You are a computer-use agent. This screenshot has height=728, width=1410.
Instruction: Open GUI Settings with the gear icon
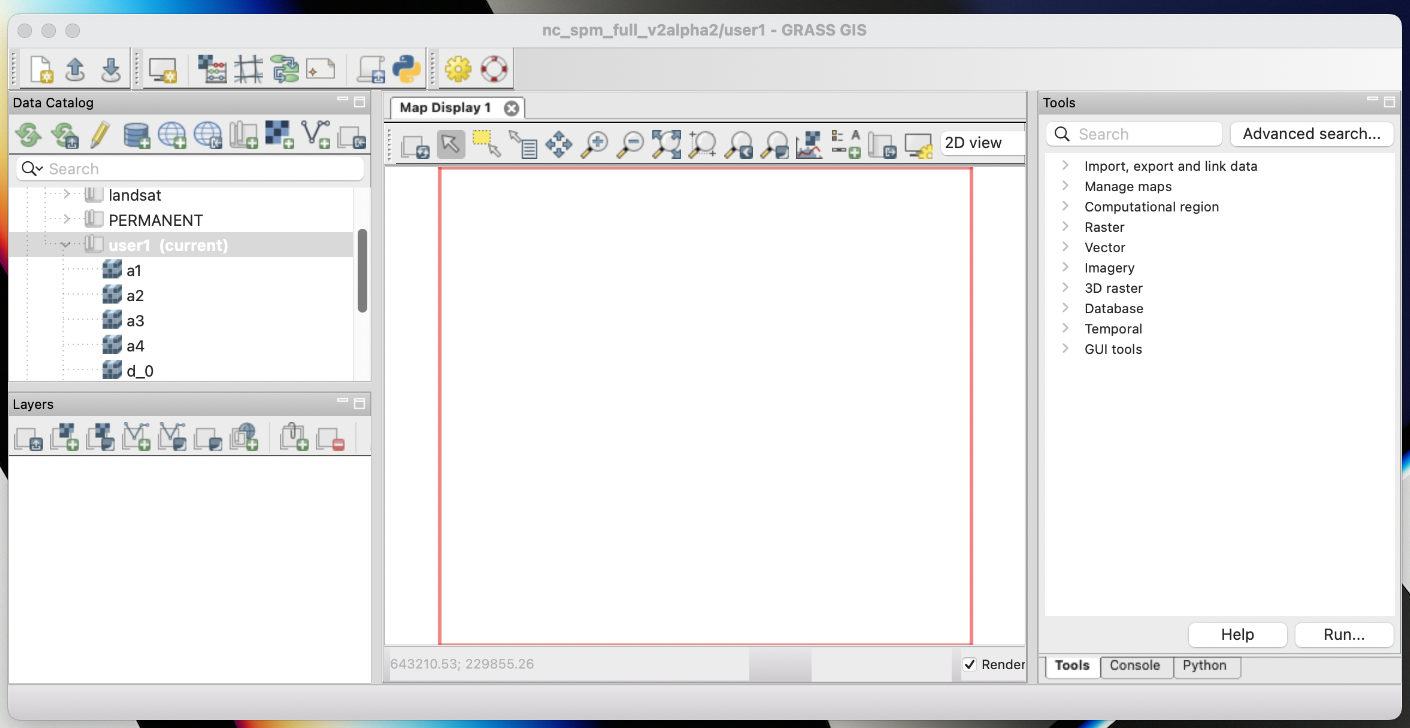point(458,69)
